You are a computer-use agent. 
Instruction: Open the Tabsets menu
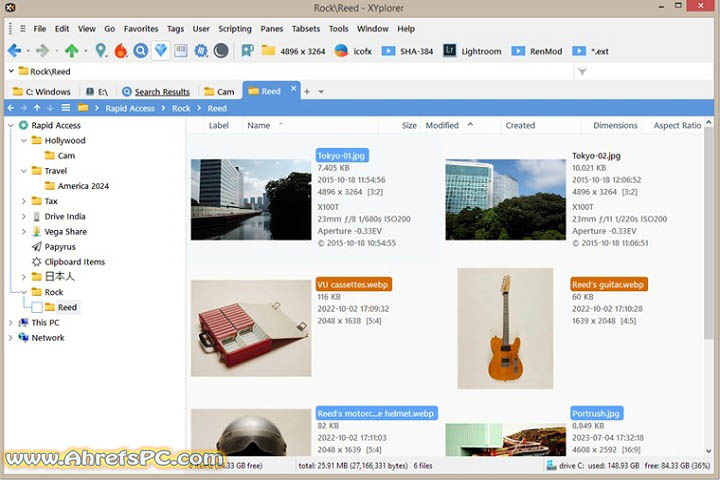click(306, 28)
